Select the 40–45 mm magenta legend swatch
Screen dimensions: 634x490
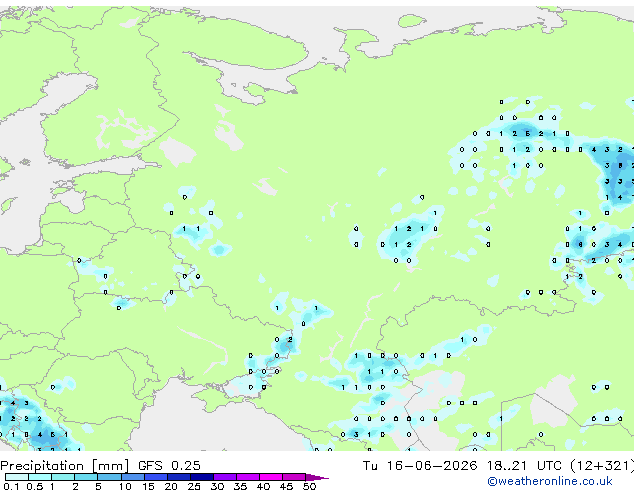[x=271, y=477]
